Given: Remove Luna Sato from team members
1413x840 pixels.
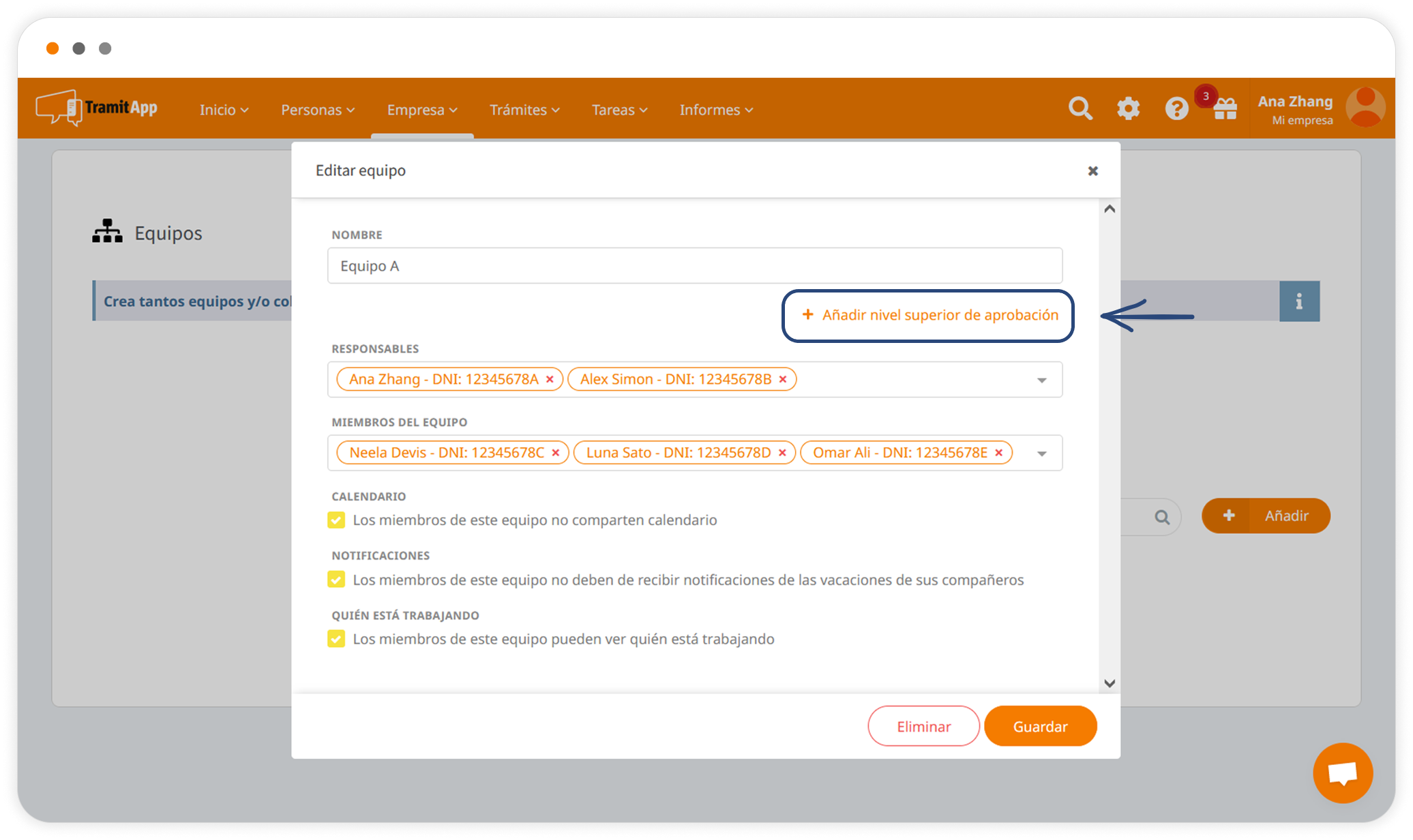Looking at the screenshot, I should point(782,453).
